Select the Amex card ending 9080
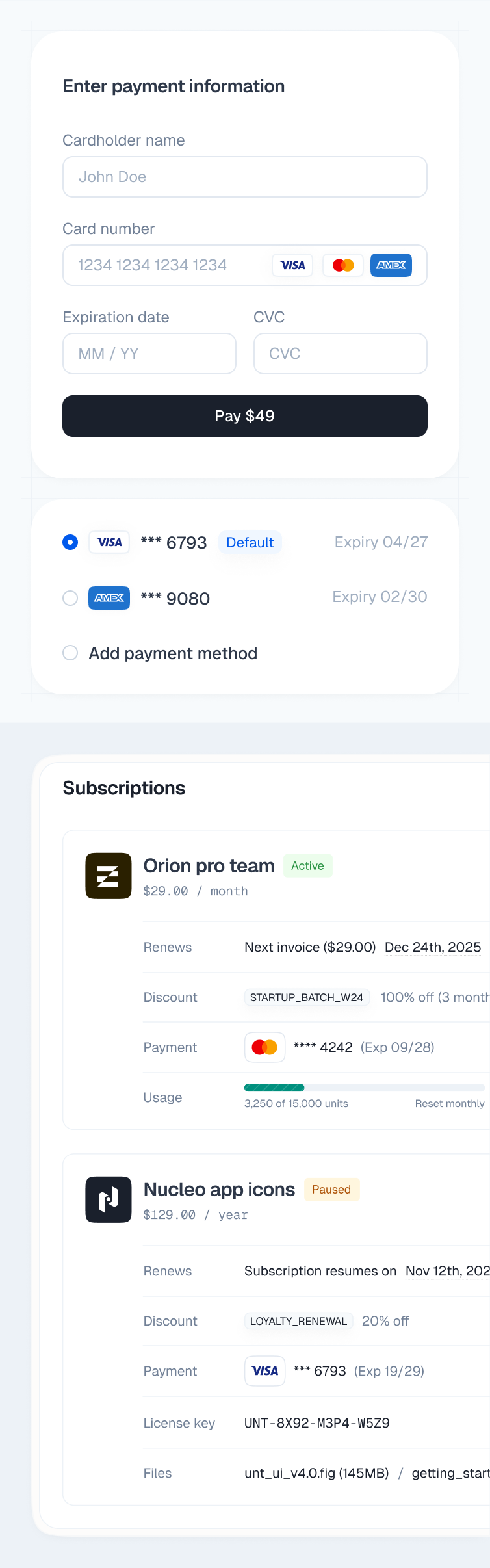Viewport: 490px width, 1568px height. coord(70,597)
